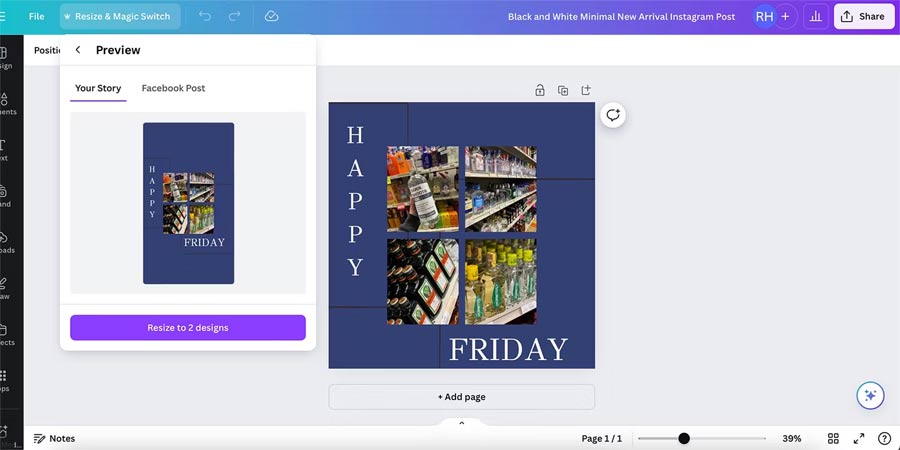Open the Text sidebar tab
The height and width of the screenshot is (450, 900).
tap(3, 150)
